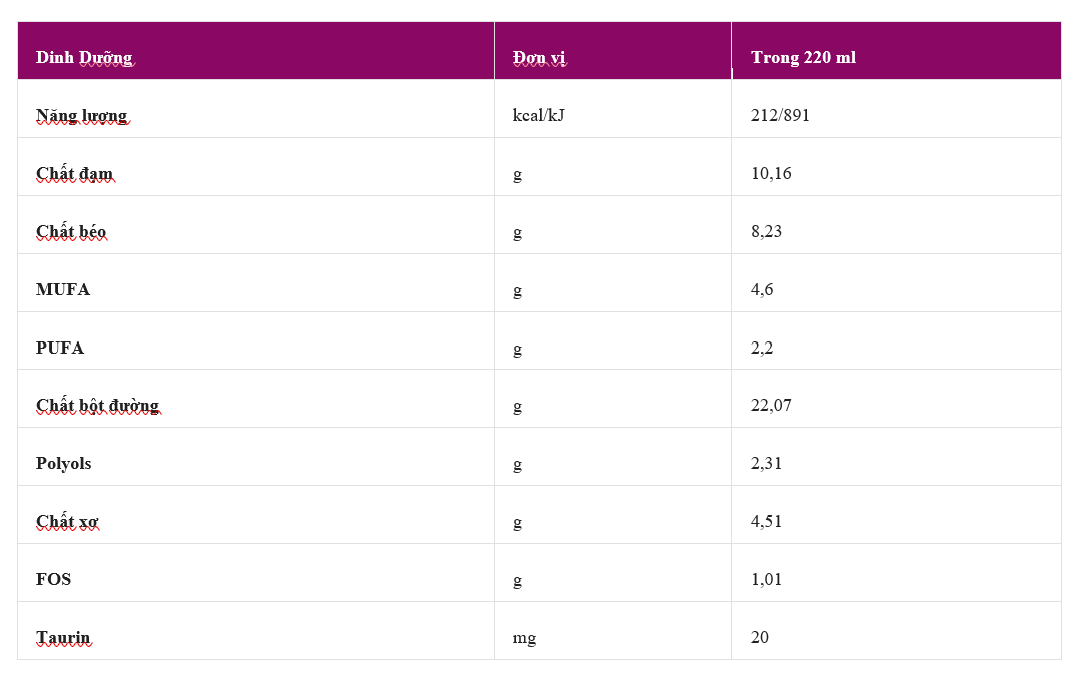The width and height of the screenshot is (1082, 684).
Task: Click the 'kcal/kJ' unit cell
Action: pyautogui.click(x=538, y=115)
